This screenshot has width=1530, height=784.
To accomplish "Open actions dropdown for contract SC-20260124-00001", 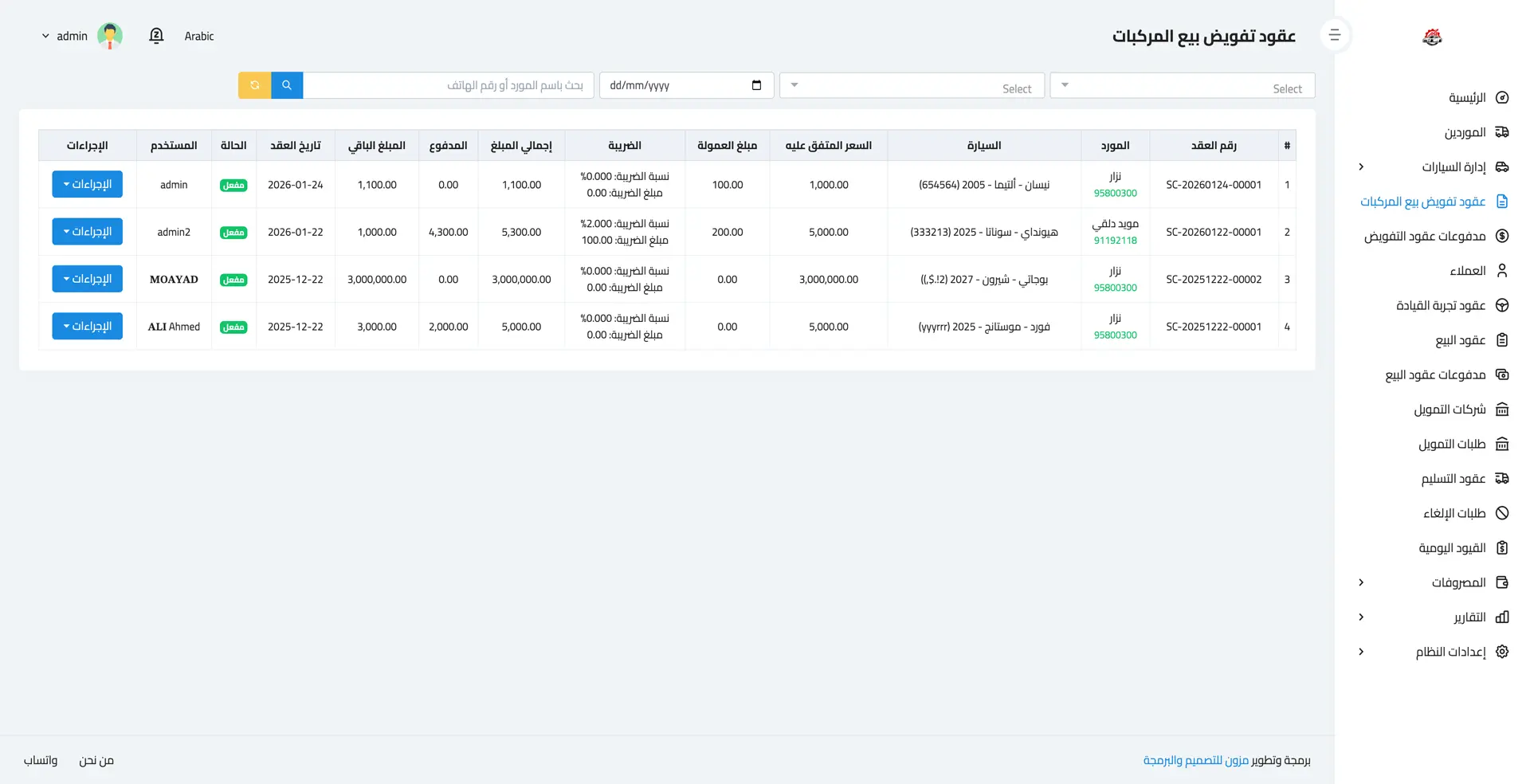I will 88,184.
